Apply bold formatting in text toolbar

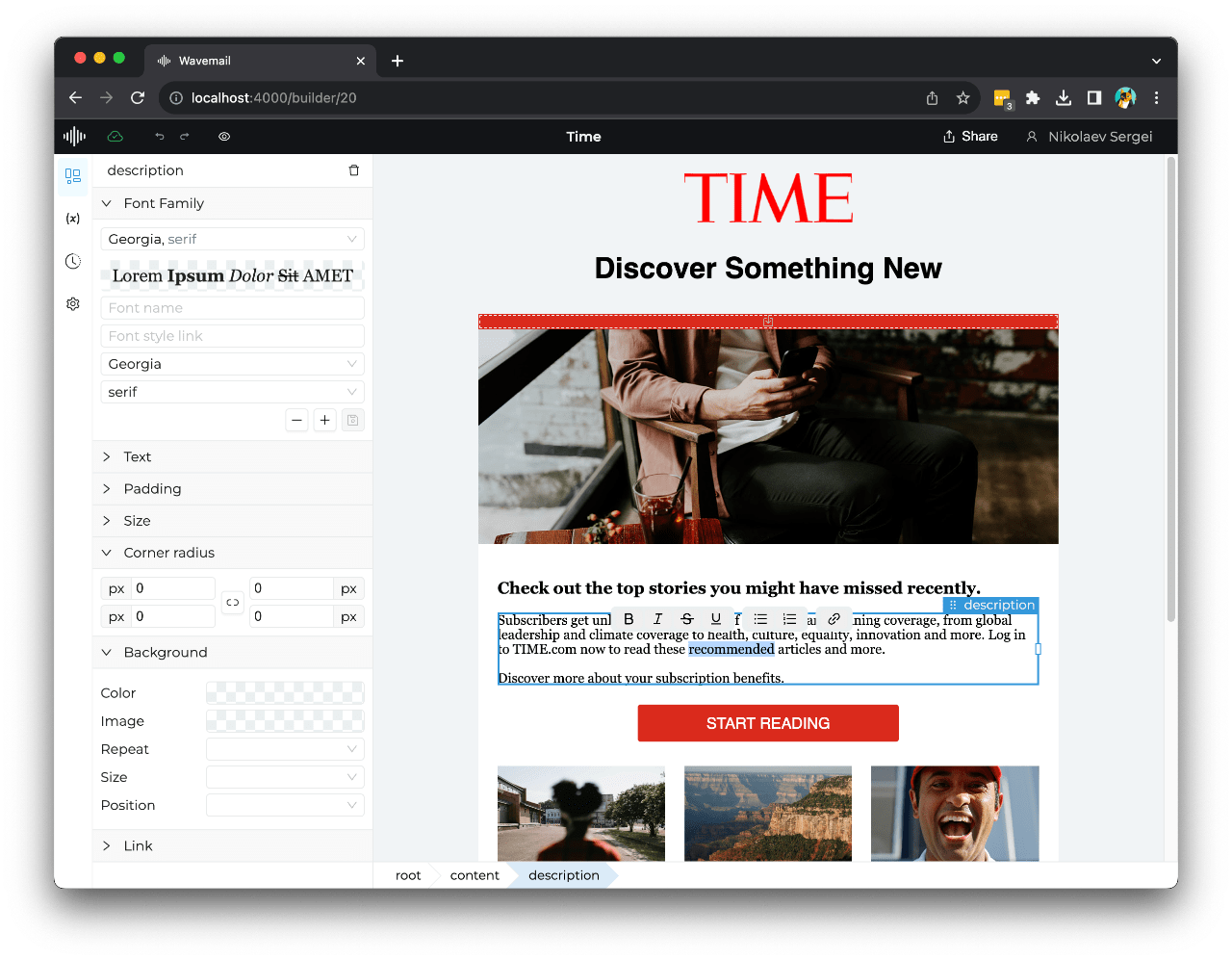(629, 619)
